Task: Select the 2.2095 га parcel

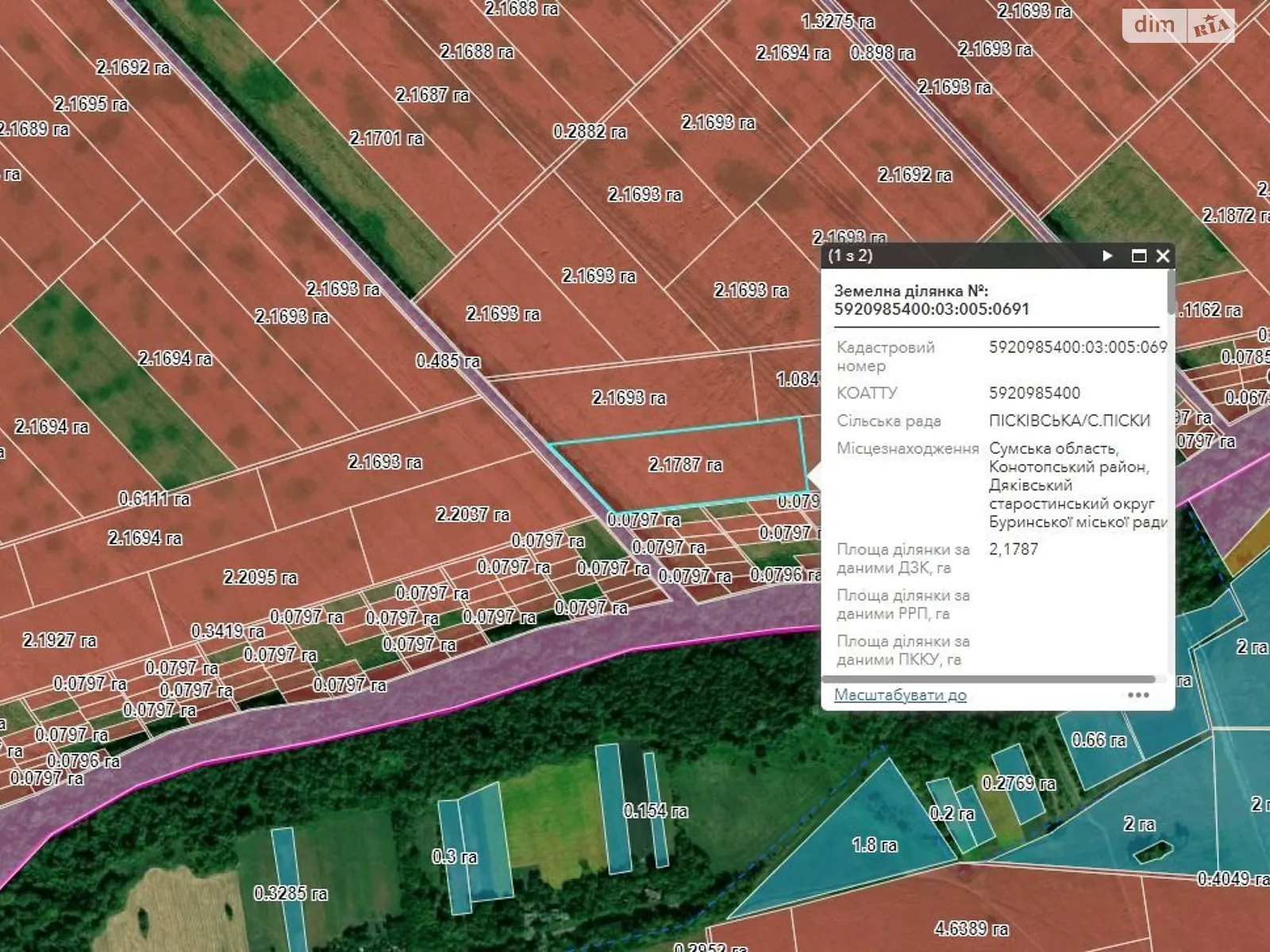Action: (260, 578)
